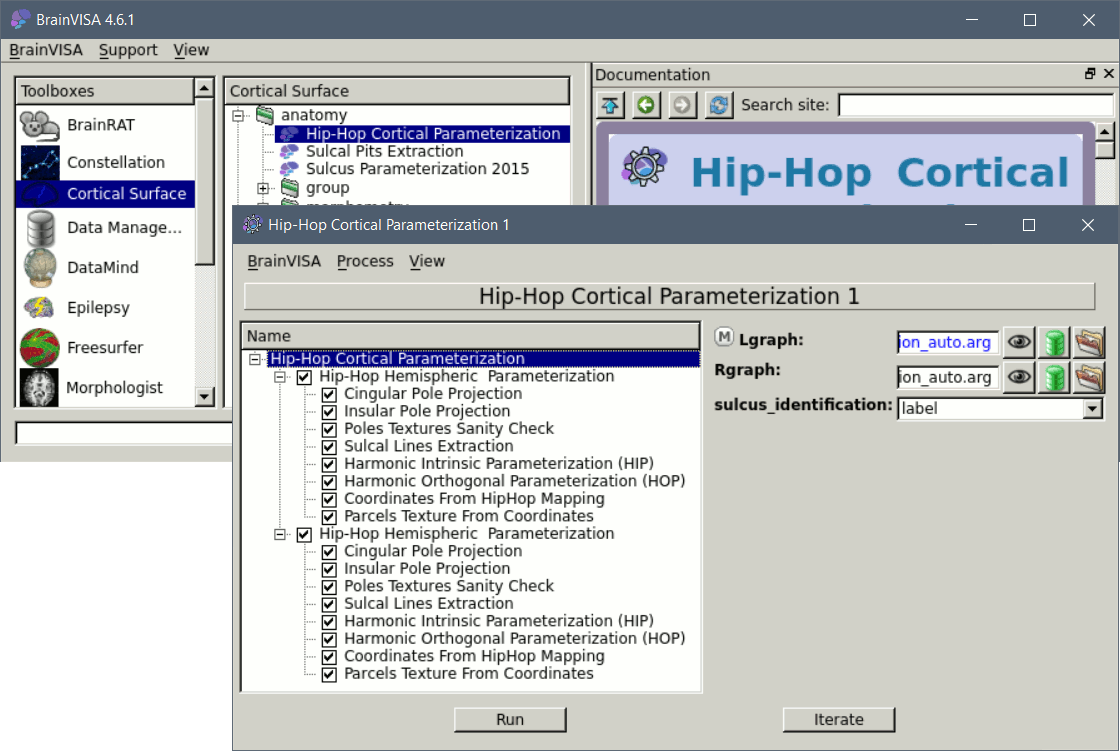
Task: Collapse the anatomy folder in the tree
Action: (238, 116)
